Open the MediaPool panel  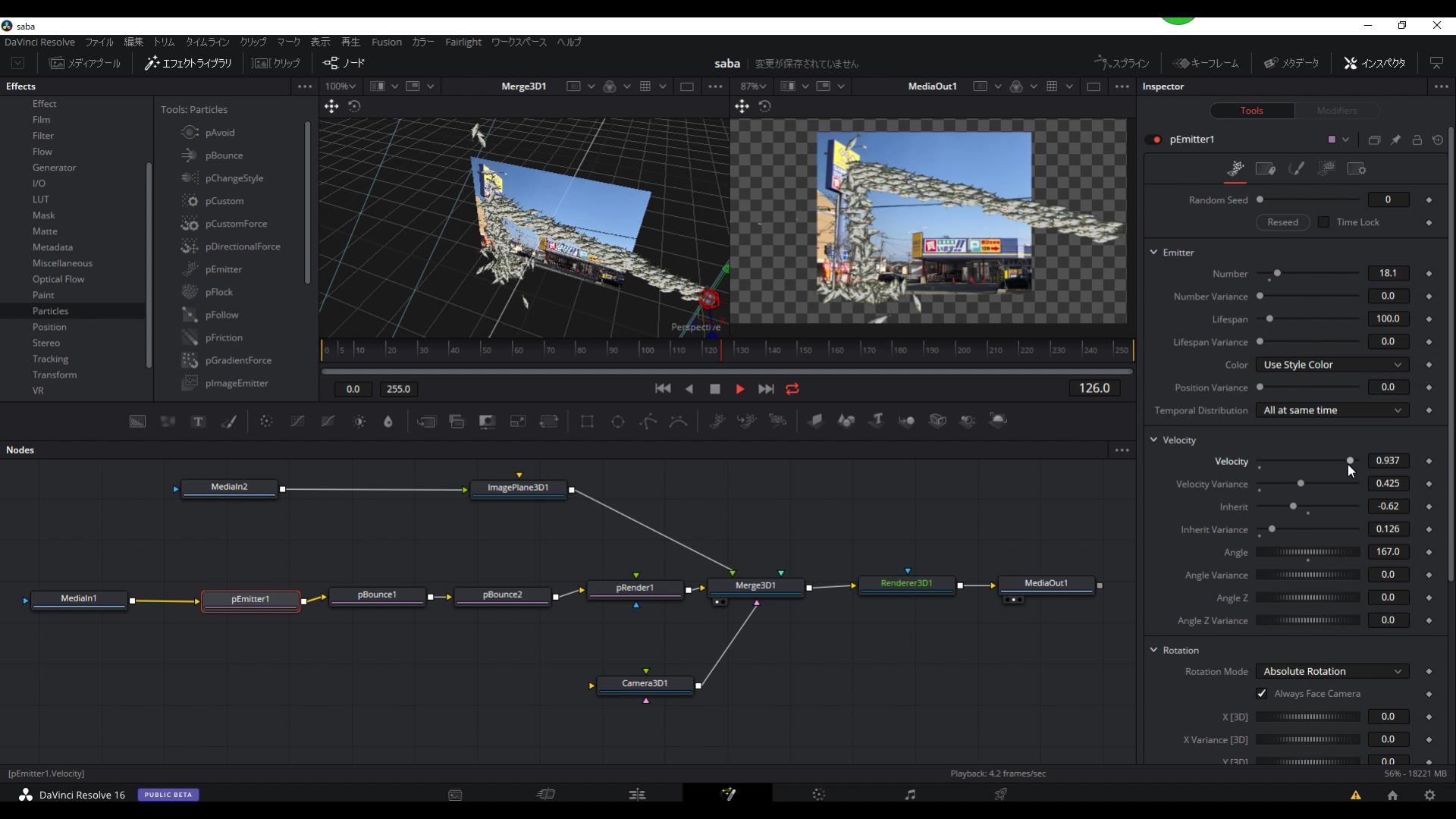pos(84,63)
